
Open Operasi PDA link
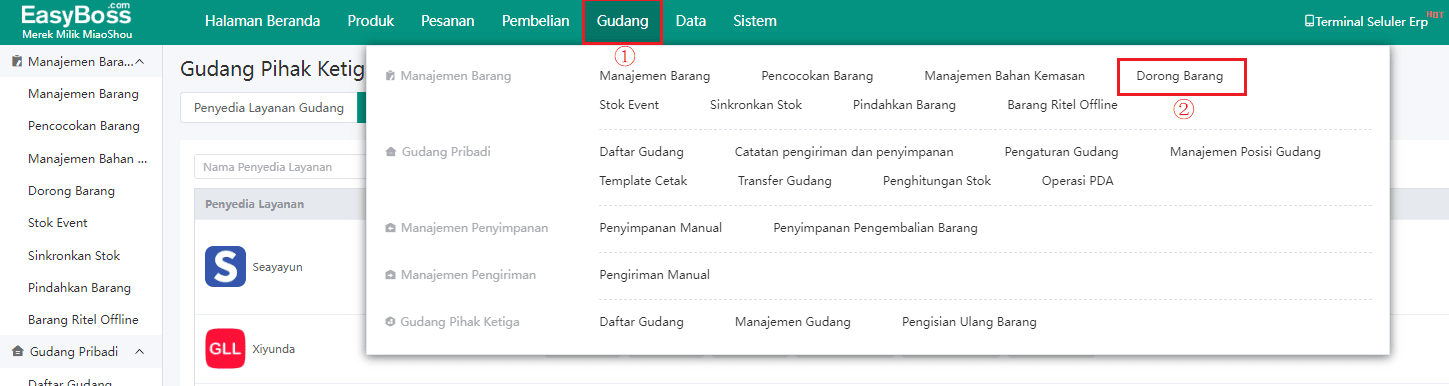click(x=1078, y=181)
